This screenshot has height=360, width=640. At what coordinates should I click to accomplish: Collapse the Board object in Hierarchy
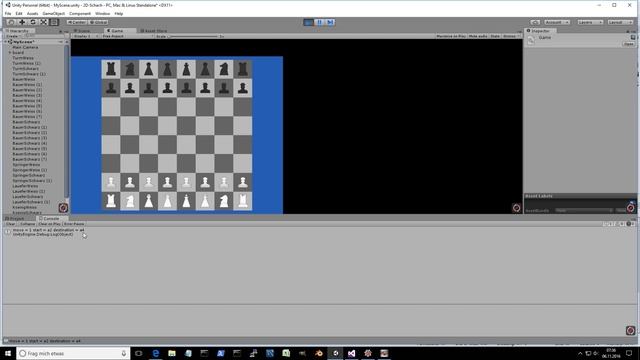click(x=10, y=52)
